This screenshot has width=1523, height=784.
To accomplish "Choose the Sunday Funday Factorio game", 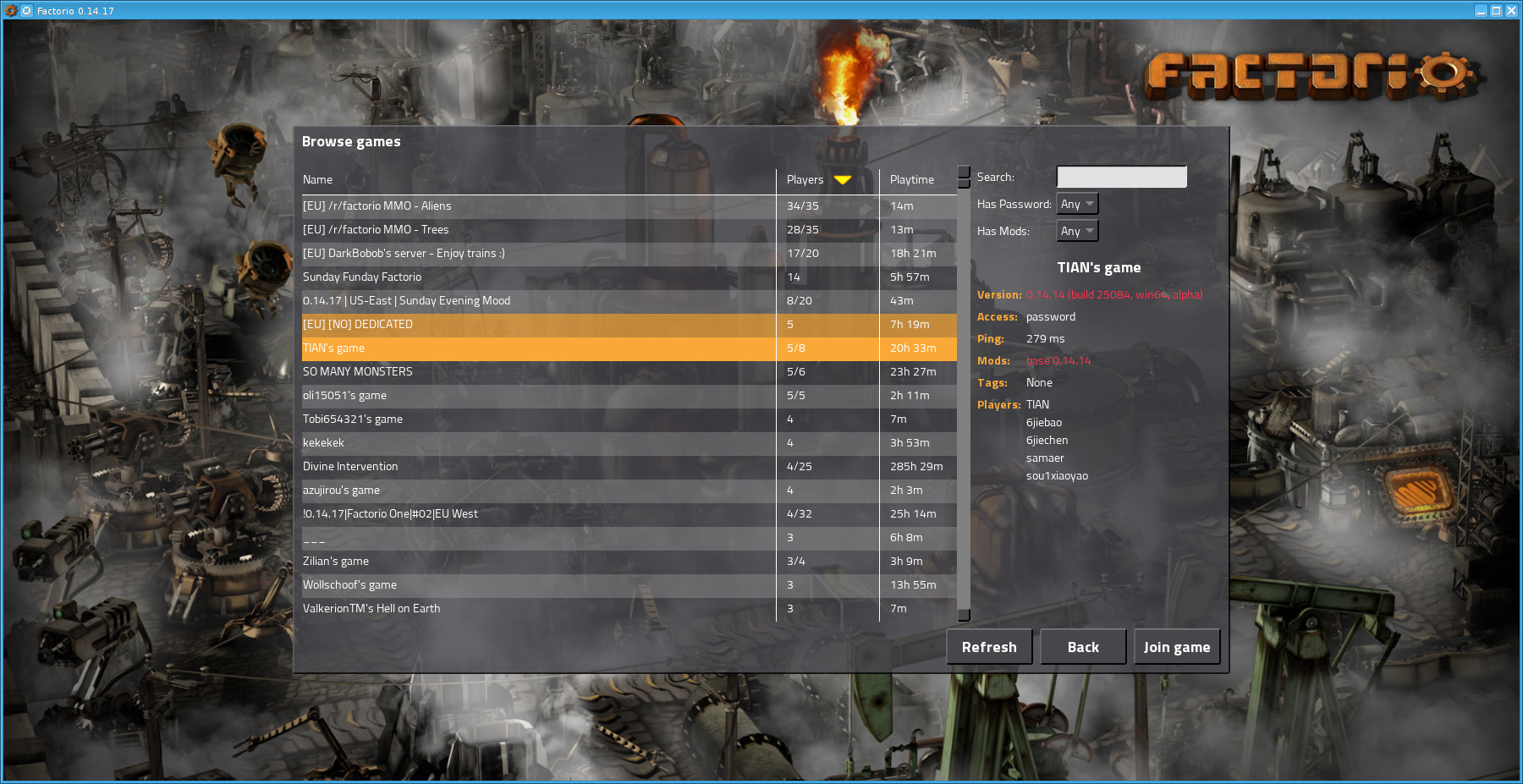I will point(361,277).
